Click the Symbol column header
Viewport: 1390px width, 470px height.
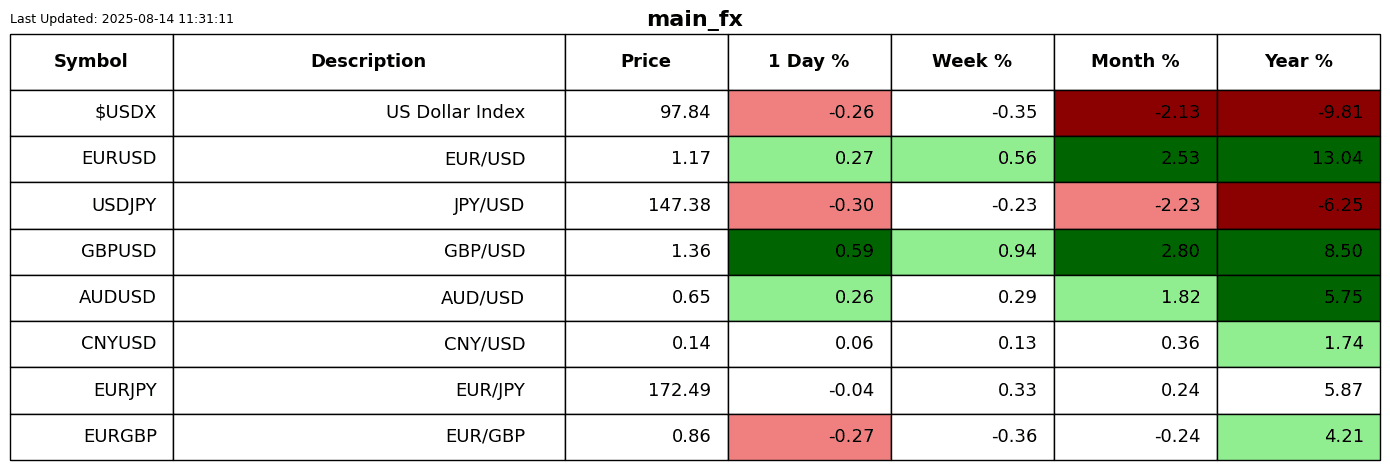click(91, 62)
